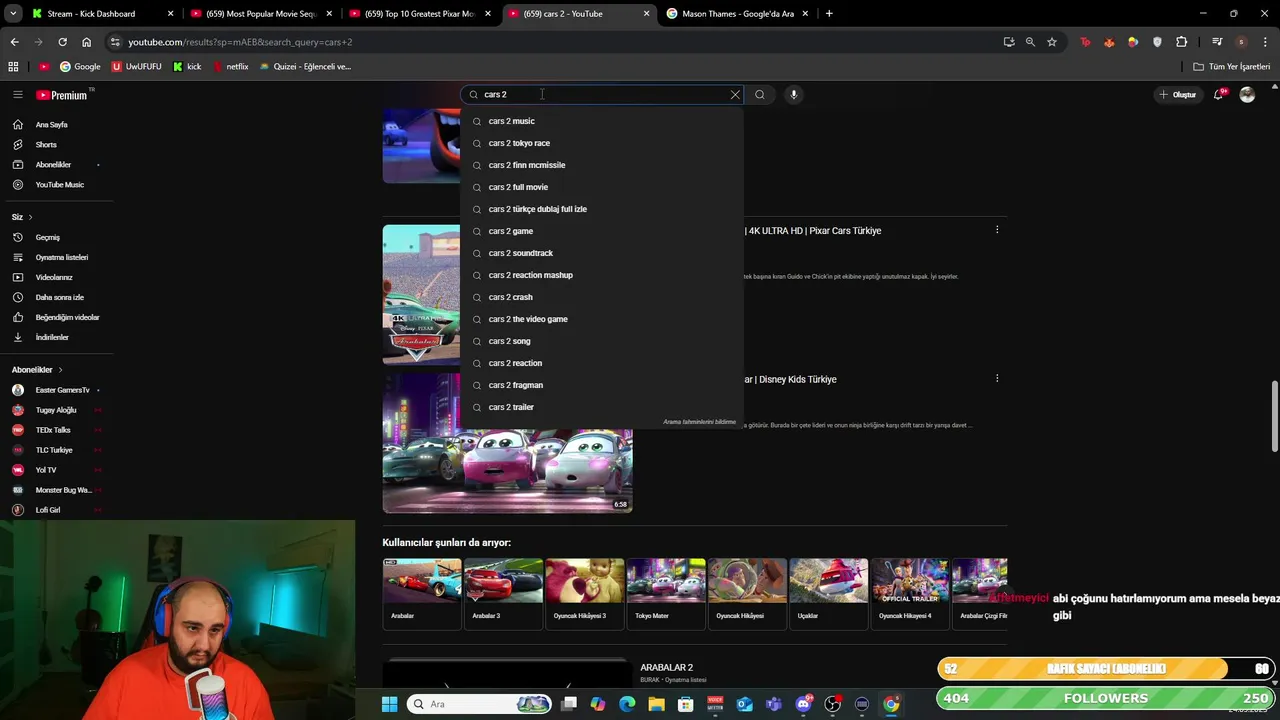Open Shorts in the sidebar
Viewport: 1280px width, 720px height.
pos(46,145)
